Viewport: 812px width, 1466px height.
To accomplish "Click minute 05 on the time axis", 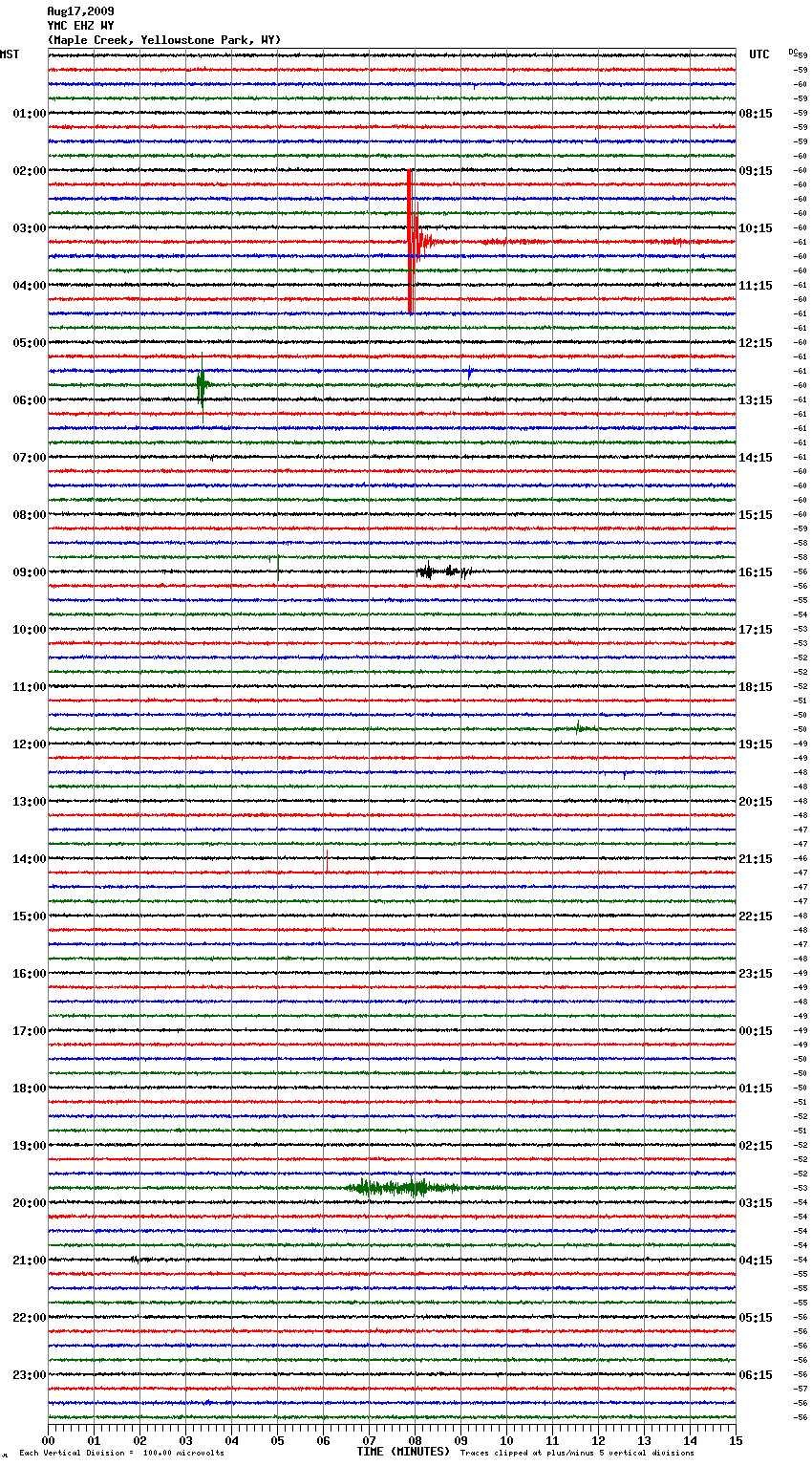I will (x=278, y=1440).
